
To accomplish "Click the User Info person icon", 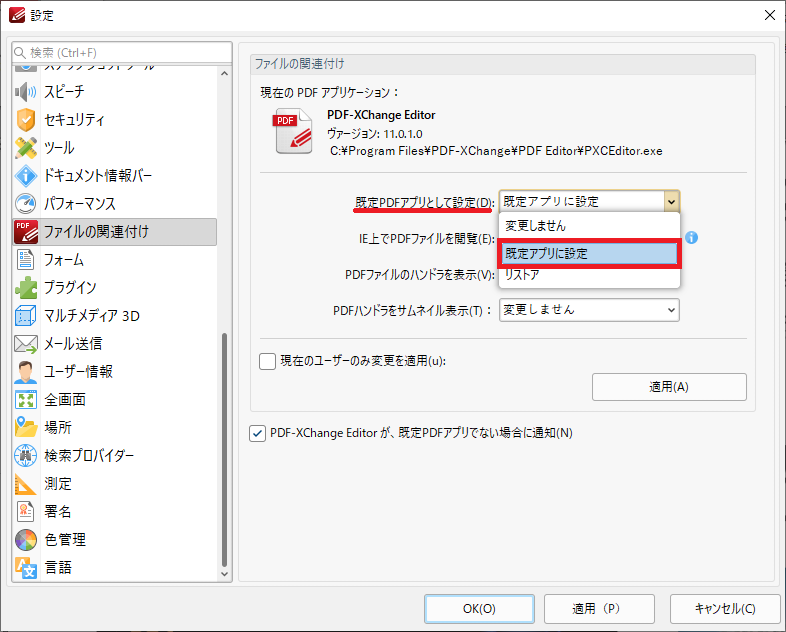I will pos(26,372).
